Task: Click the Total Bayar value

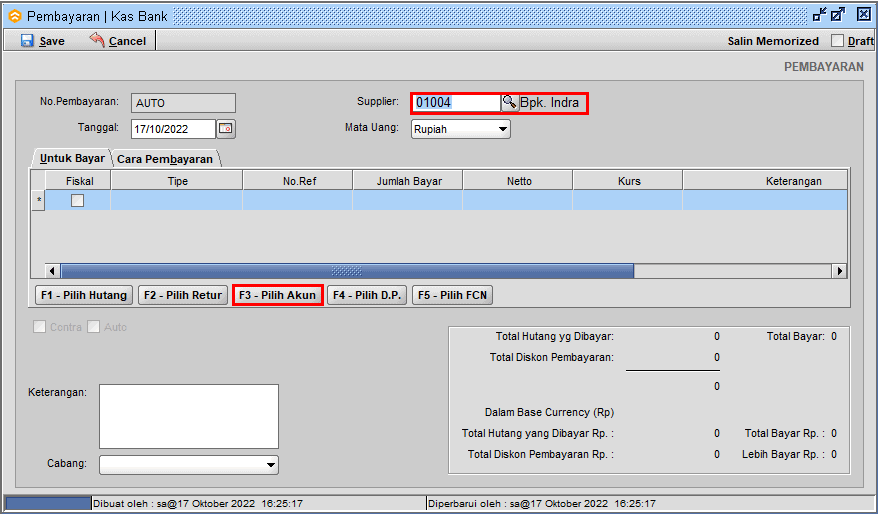Action: 834,337
